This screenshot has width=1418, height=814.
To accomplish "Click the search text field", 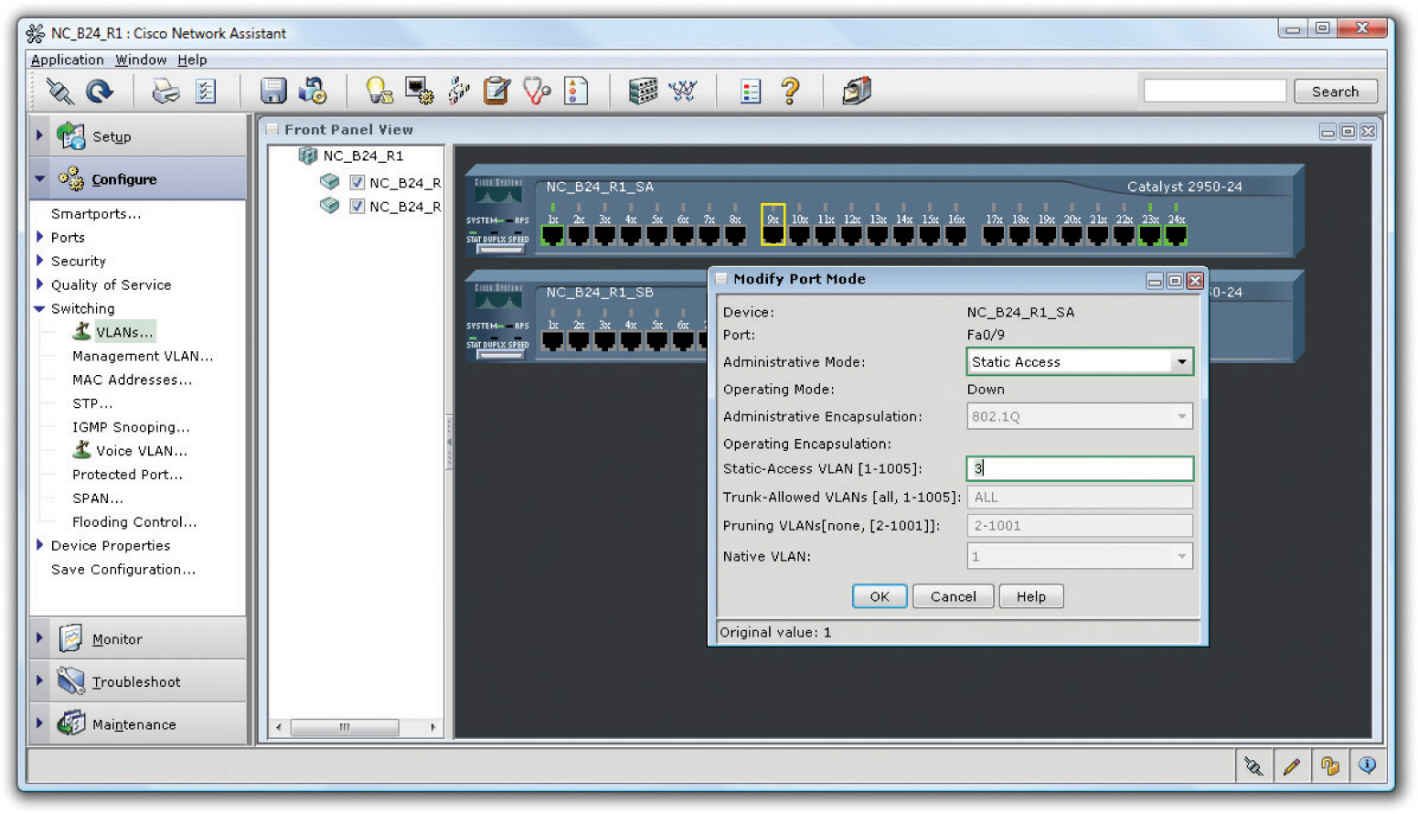I will click(x=1215, y=91).
